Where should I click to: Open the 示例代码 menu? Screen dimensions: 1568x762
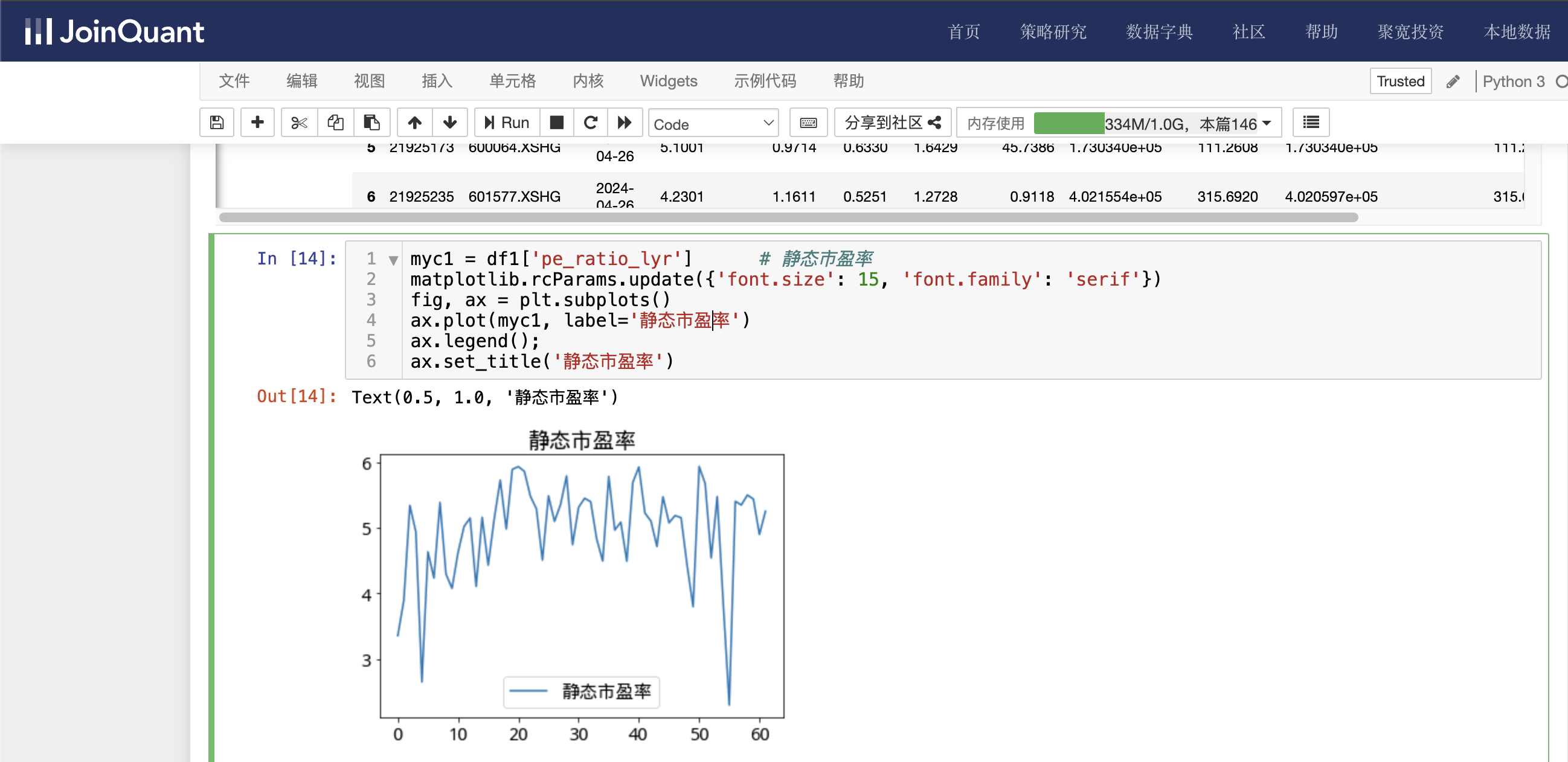(x=765, y=81)
